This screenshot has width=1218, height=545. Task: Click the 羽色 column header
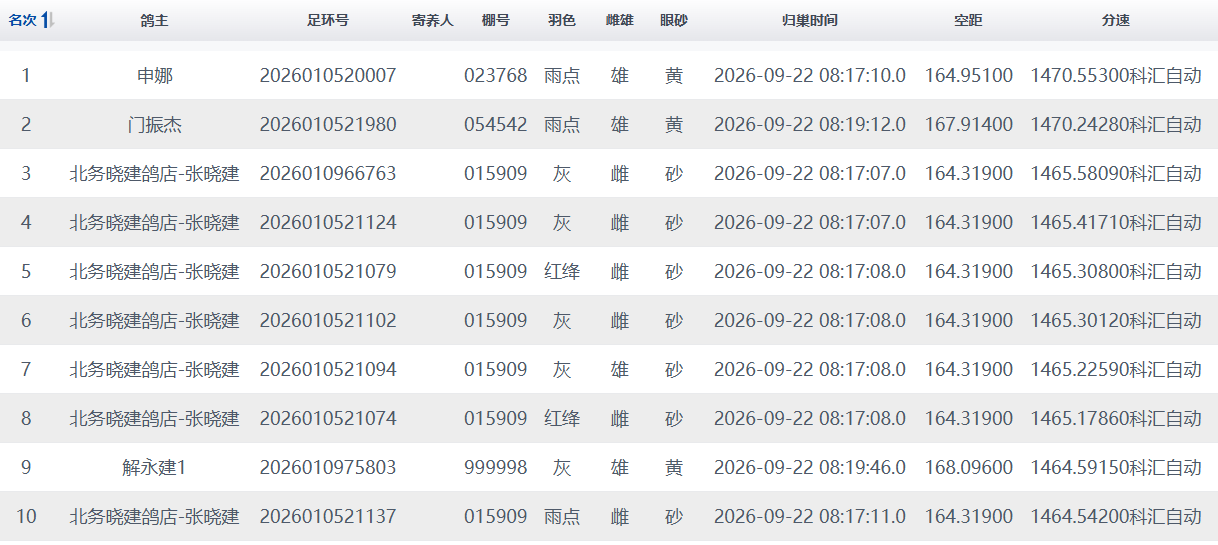point(562,20)
